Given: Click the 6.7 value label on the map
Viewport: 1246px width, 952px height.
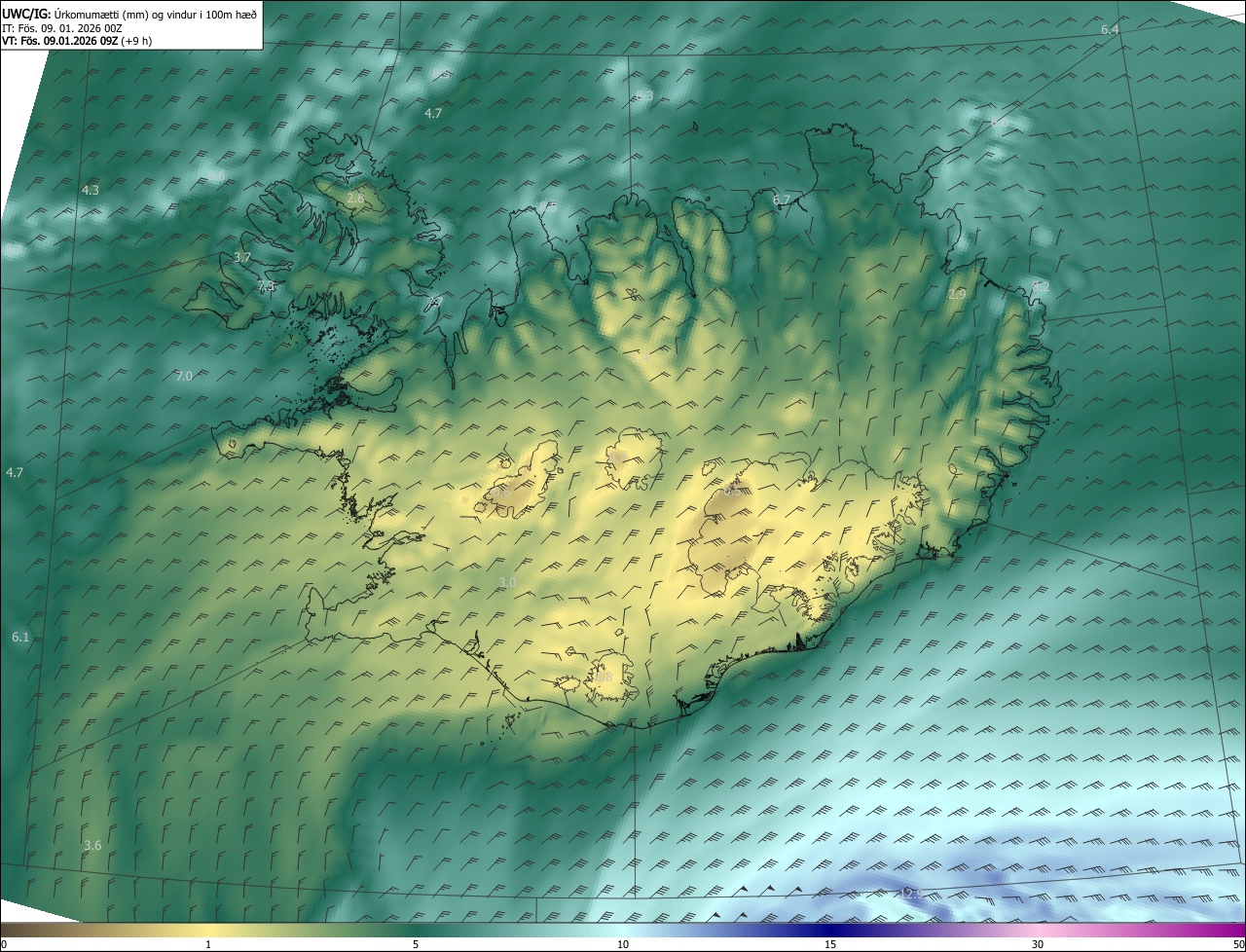Looking at the screenshot, I should click(x=781, y=201).
